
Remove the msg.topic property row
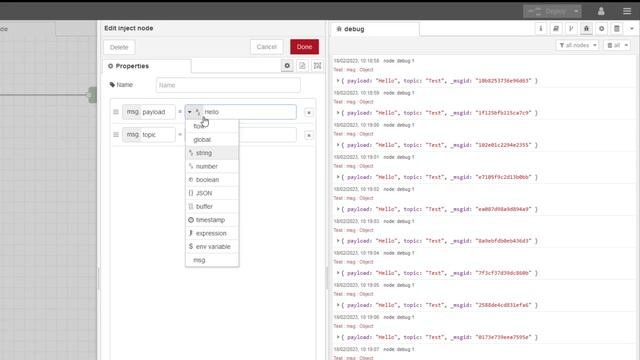[x=309, y=135]
